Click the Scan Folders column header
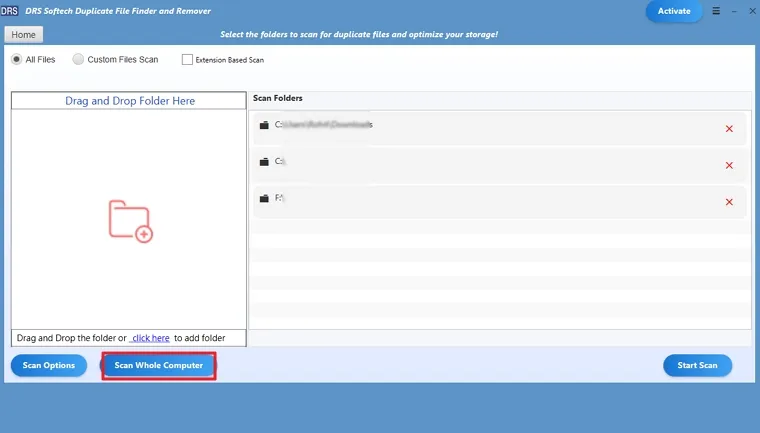The height and width of the screenshot is (433, 760). [x=278, y=98]
